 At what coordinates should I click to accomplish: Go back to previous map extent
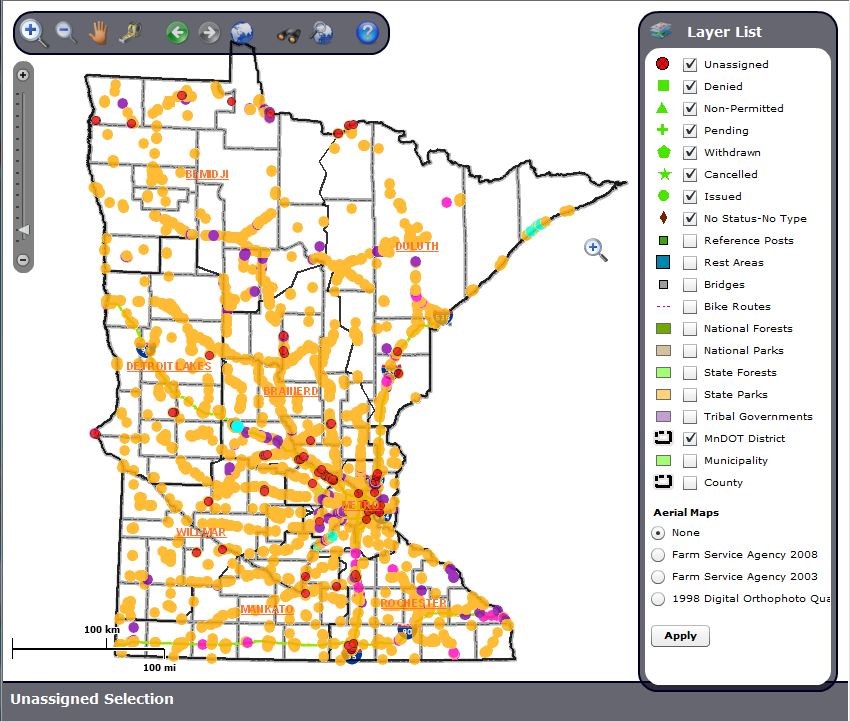[177, 33]
